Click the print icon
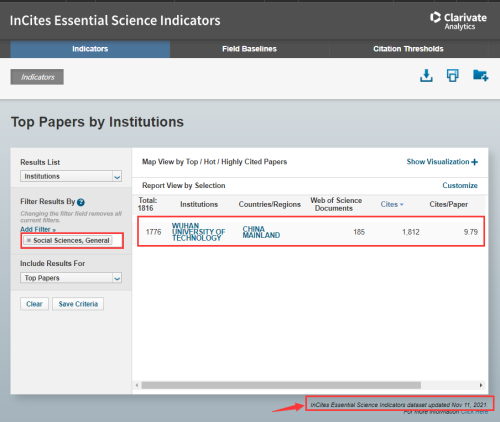 pos(452,76)
